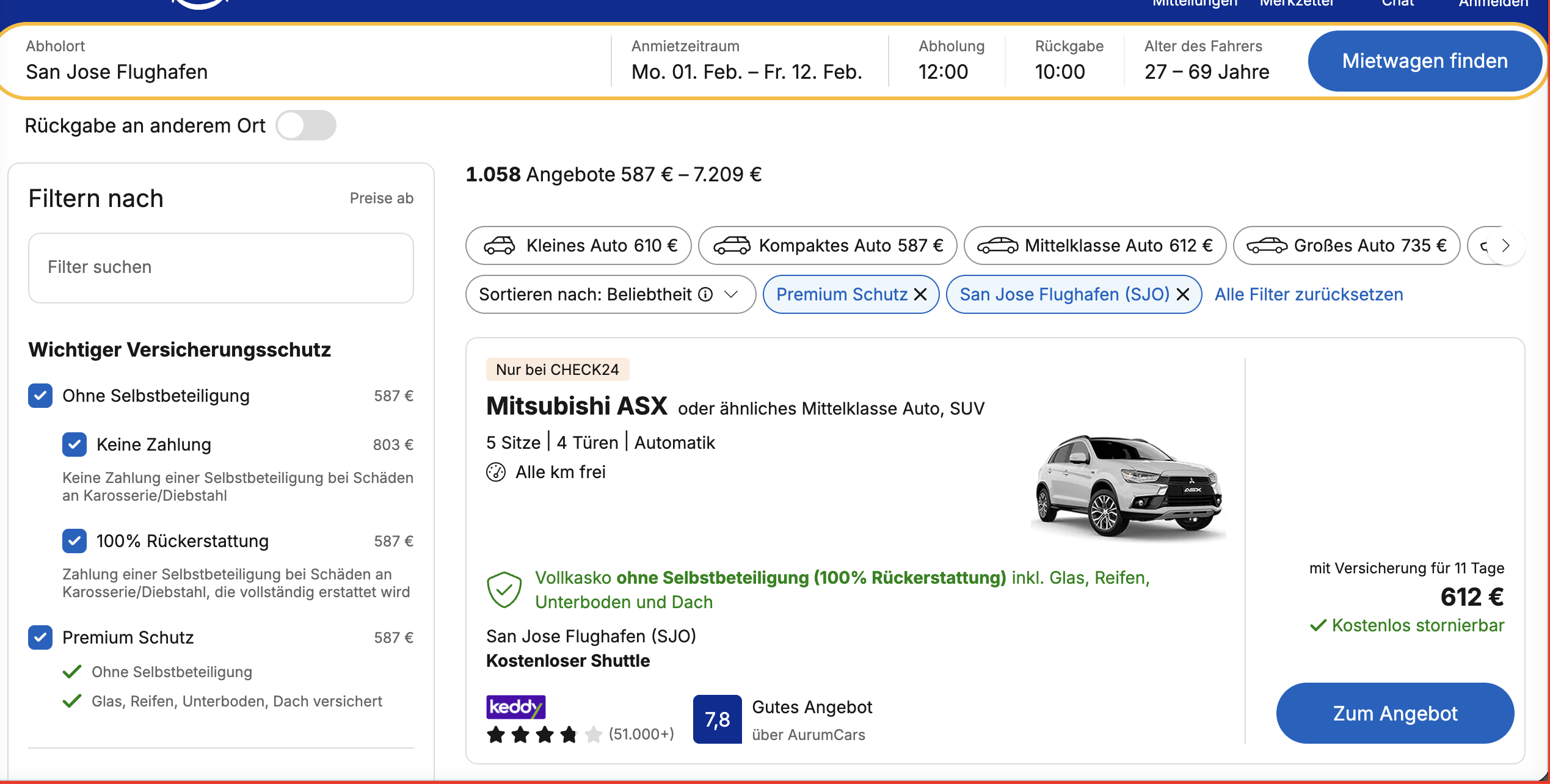
Task: Click the Zum Angebot button
Action: coord(1395,713)
